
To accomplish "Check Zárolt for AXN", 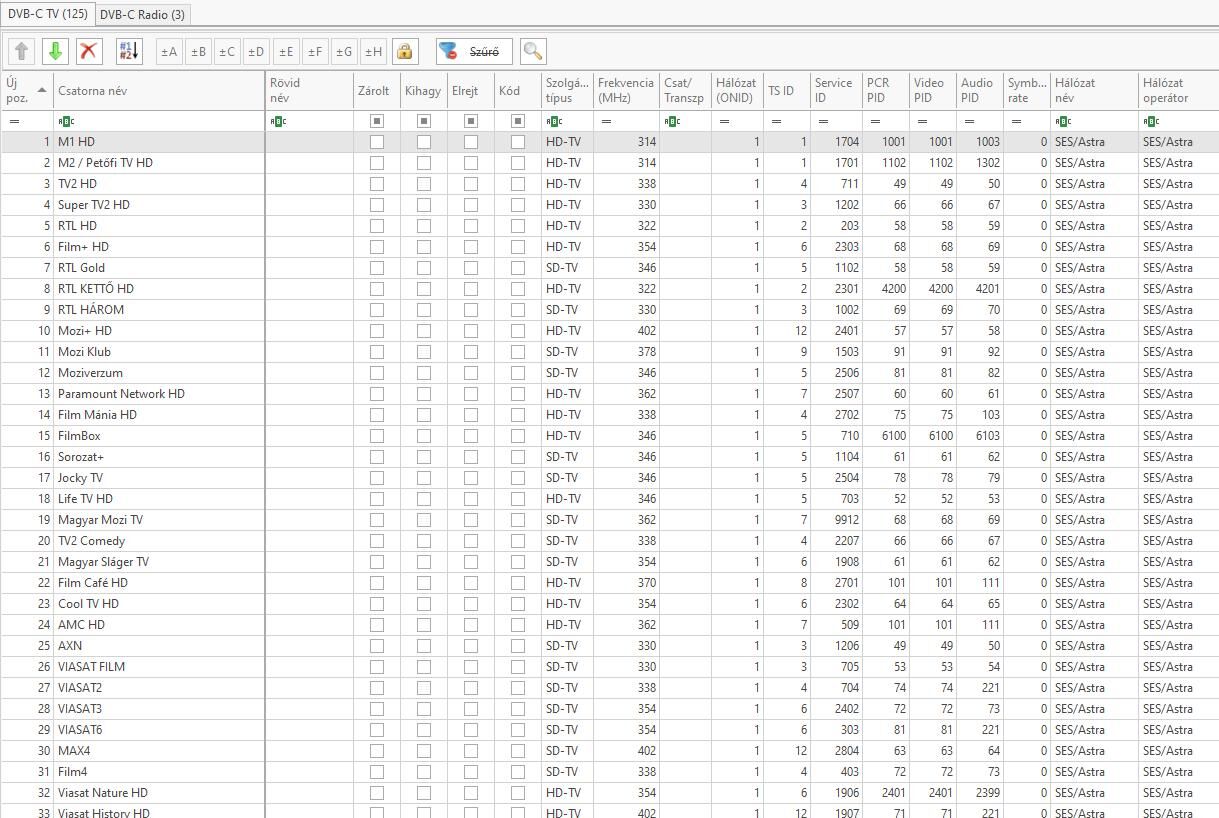I will [x=377, y=646].
